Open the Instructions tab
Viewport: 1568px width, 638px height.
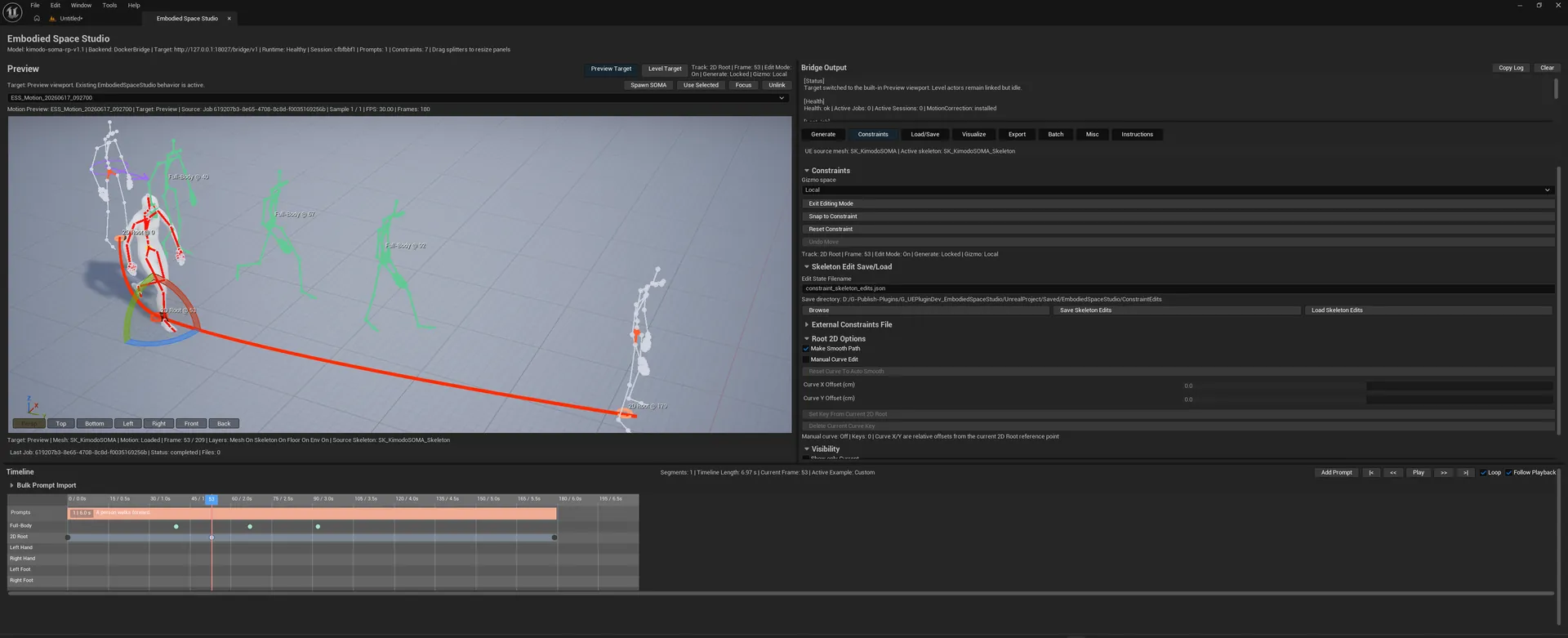1137,134
